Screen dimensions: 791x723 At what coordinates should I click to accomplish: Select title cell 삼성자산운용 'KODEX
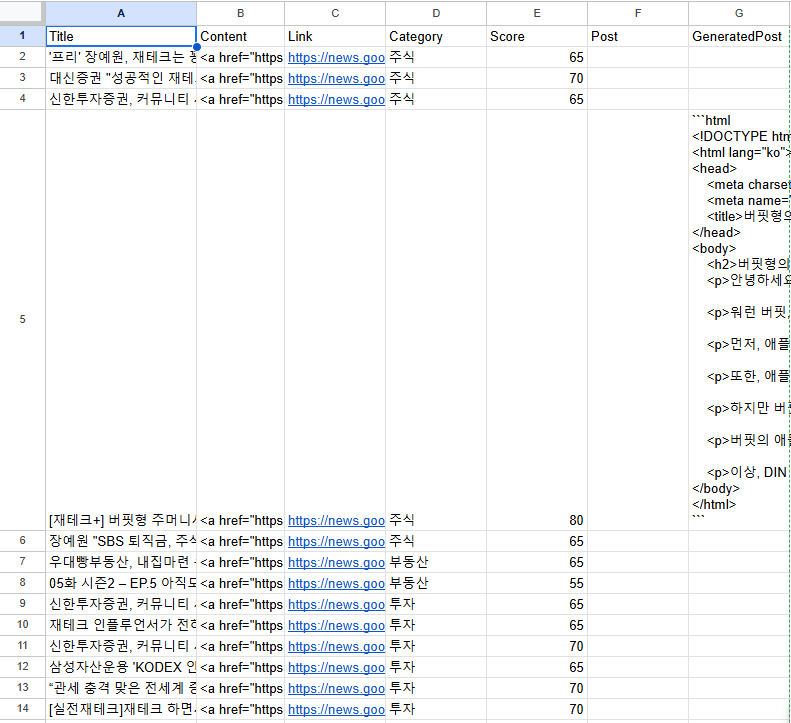(x=121, y=667)
